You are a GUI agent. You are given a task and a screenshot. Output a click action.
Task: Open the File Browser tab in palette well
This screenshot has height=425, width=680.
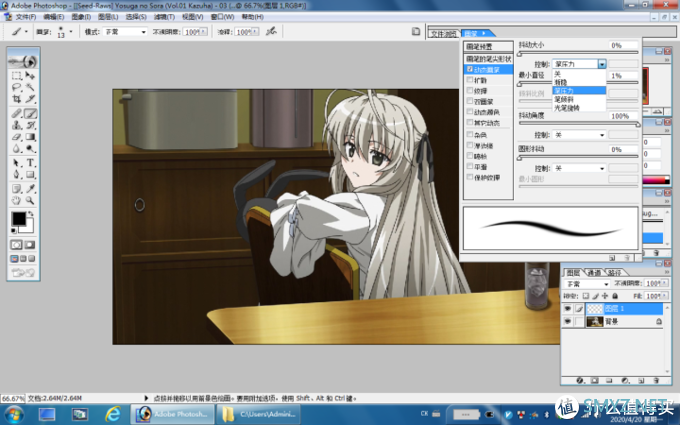point(443,33)
